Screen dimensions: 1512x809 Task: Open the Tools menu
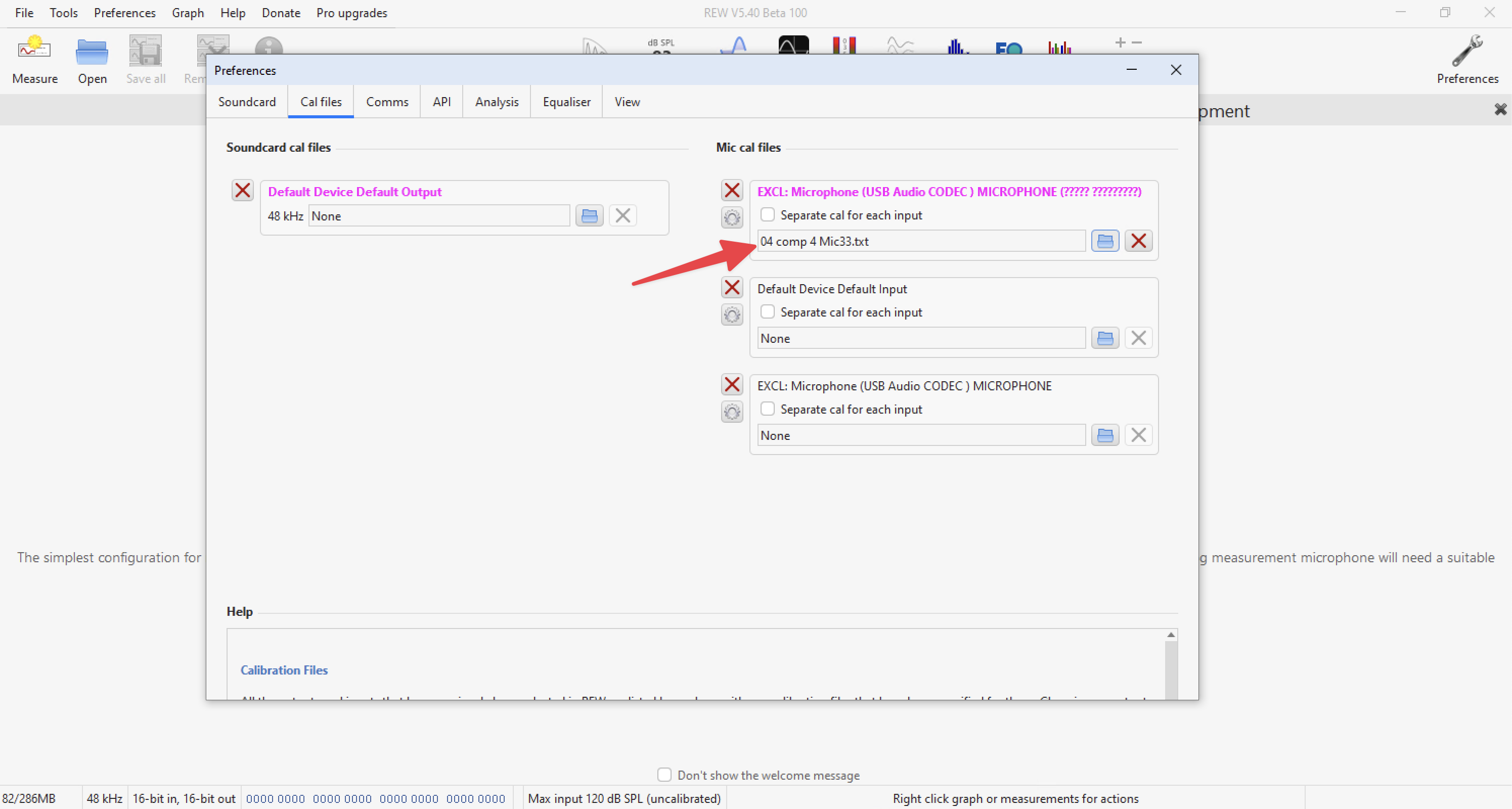[x=63, y=13]
